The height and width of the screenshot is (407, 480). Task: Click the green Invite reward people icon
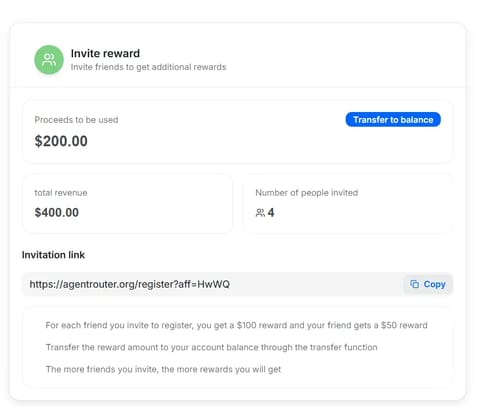[49, 60]
